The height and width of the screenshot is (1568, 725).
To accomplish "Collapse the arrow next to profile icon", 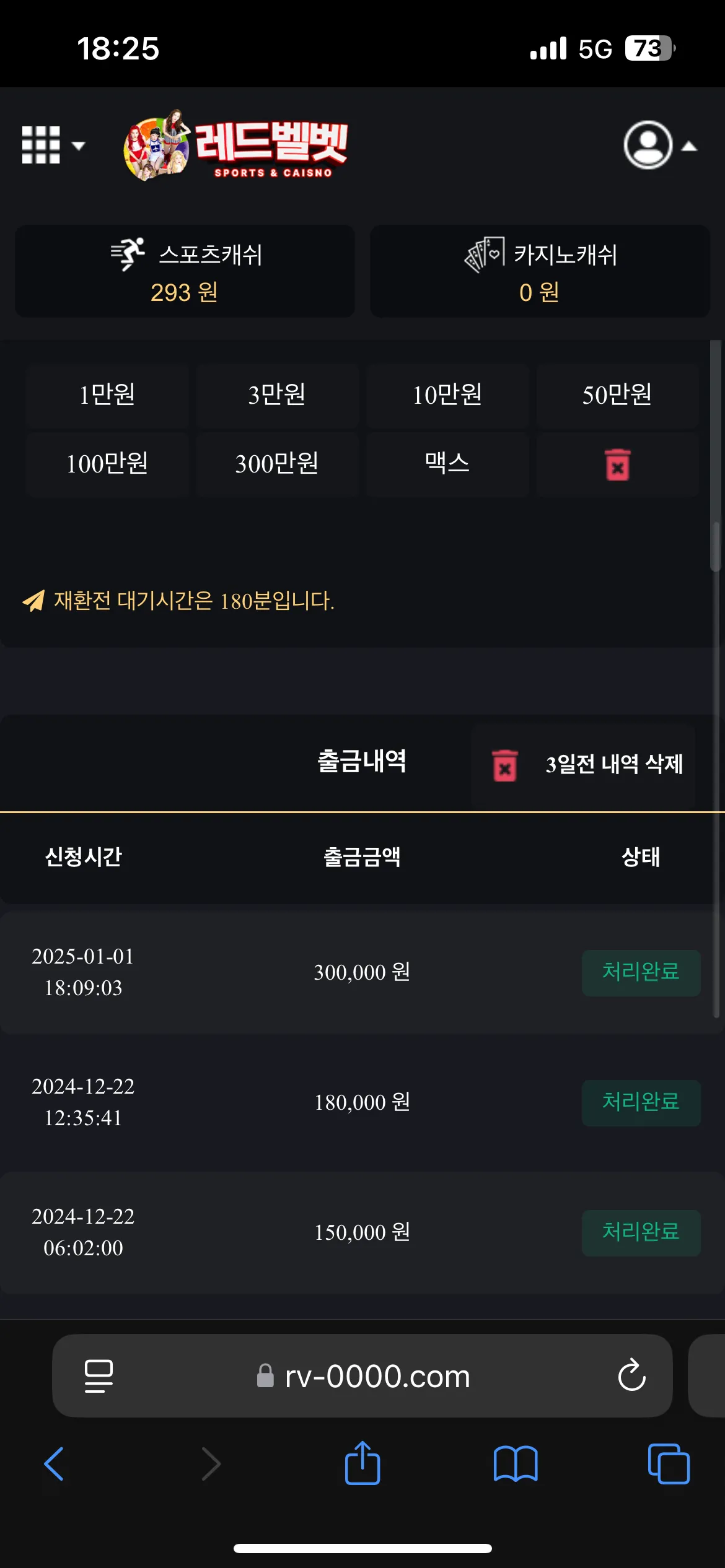I will click(689, 147).
